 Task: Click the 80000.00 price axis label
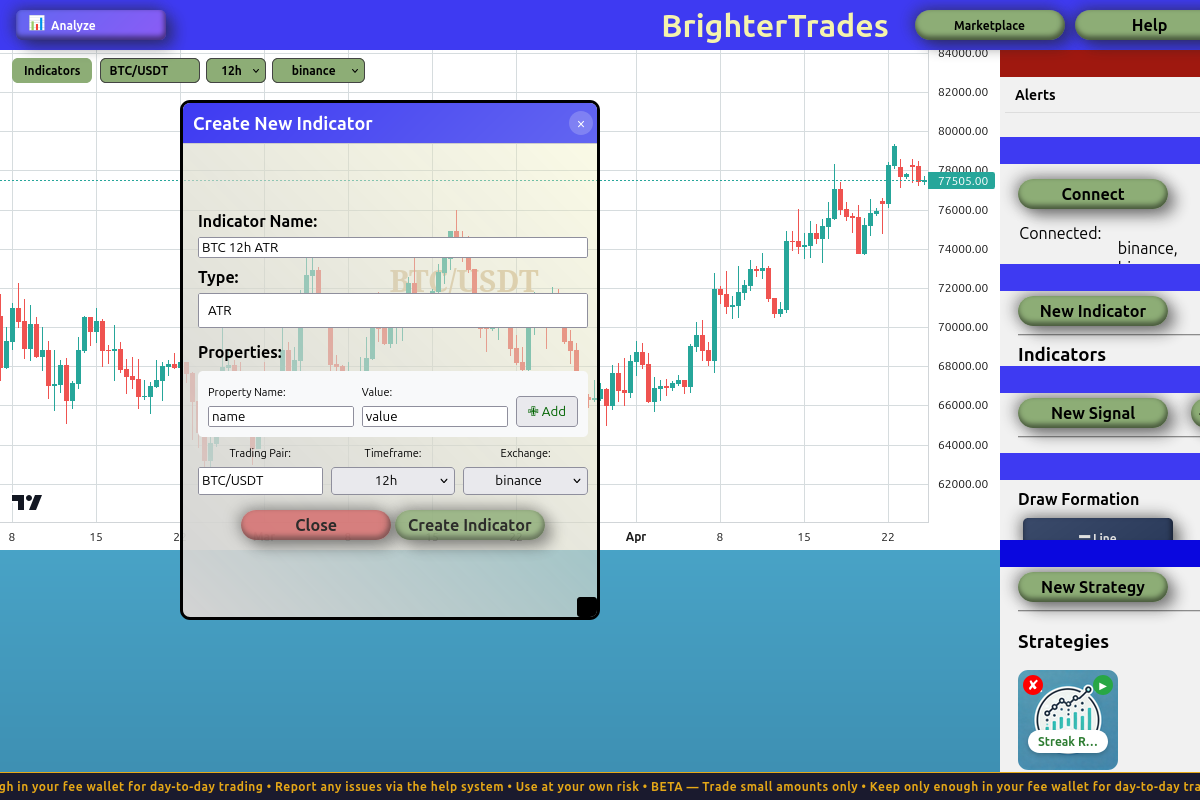(x=963, y=131)
